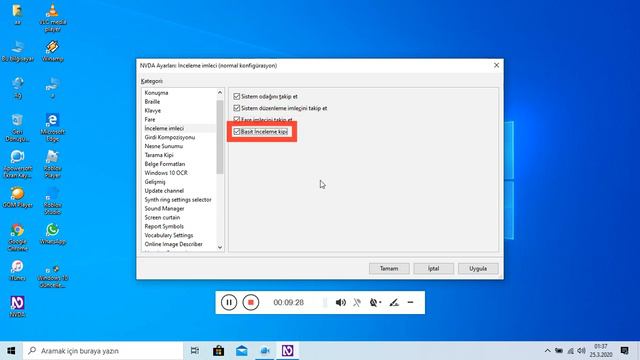Open the Windows 10 güncelle desktop shortcut
The height and width of the screenshot is (360, 640).
53,276
